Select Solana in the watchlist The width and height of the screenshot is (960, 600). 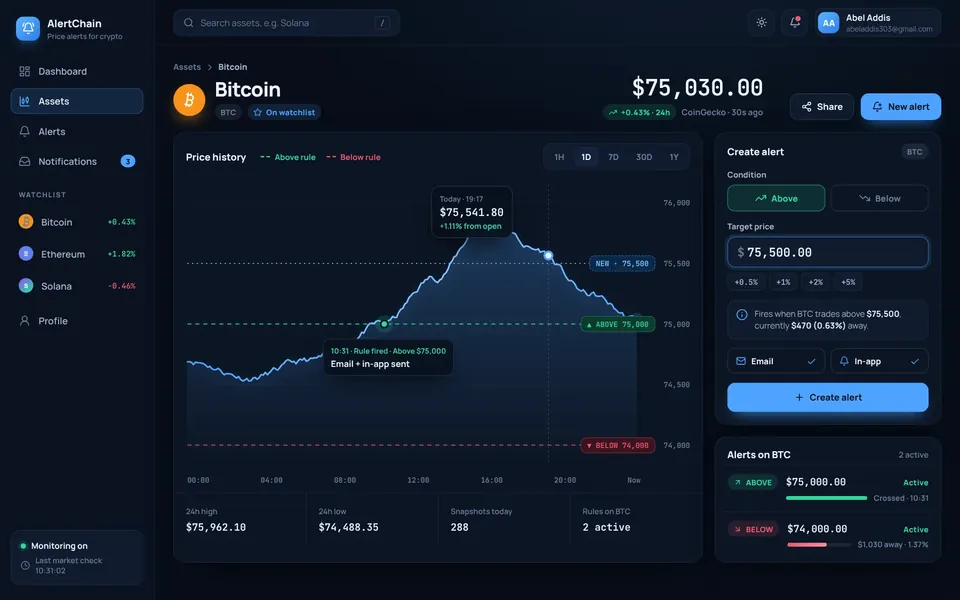77,285
